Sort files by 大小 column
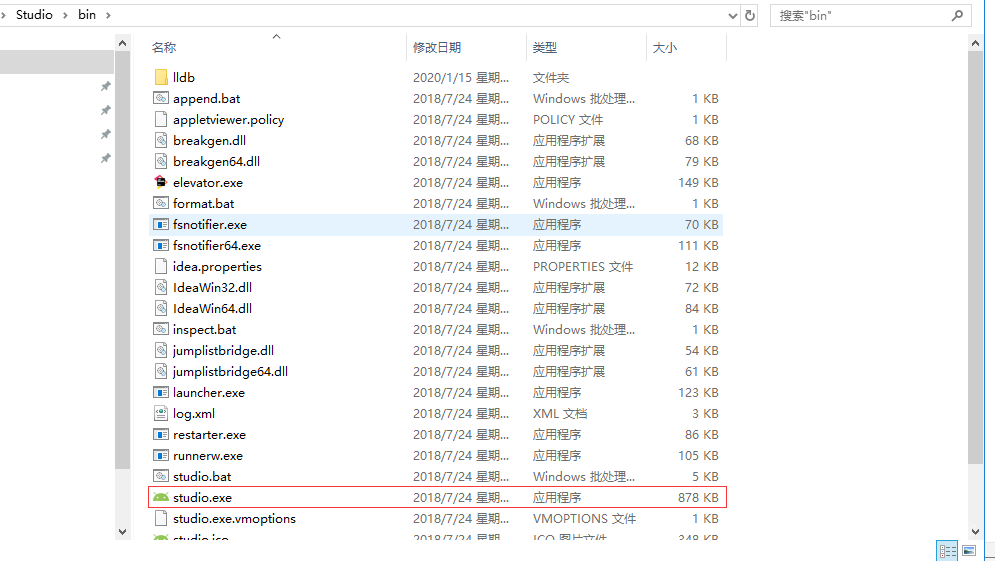This screenshot has height=561, width=995. pos(665,48)
